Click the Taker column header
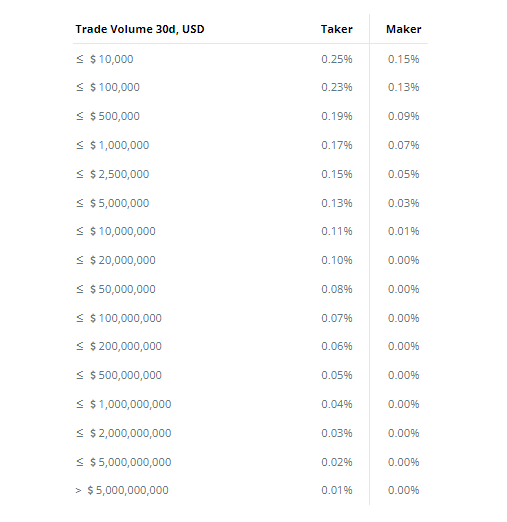The image size is (507, 522). (x=336, y=29)
